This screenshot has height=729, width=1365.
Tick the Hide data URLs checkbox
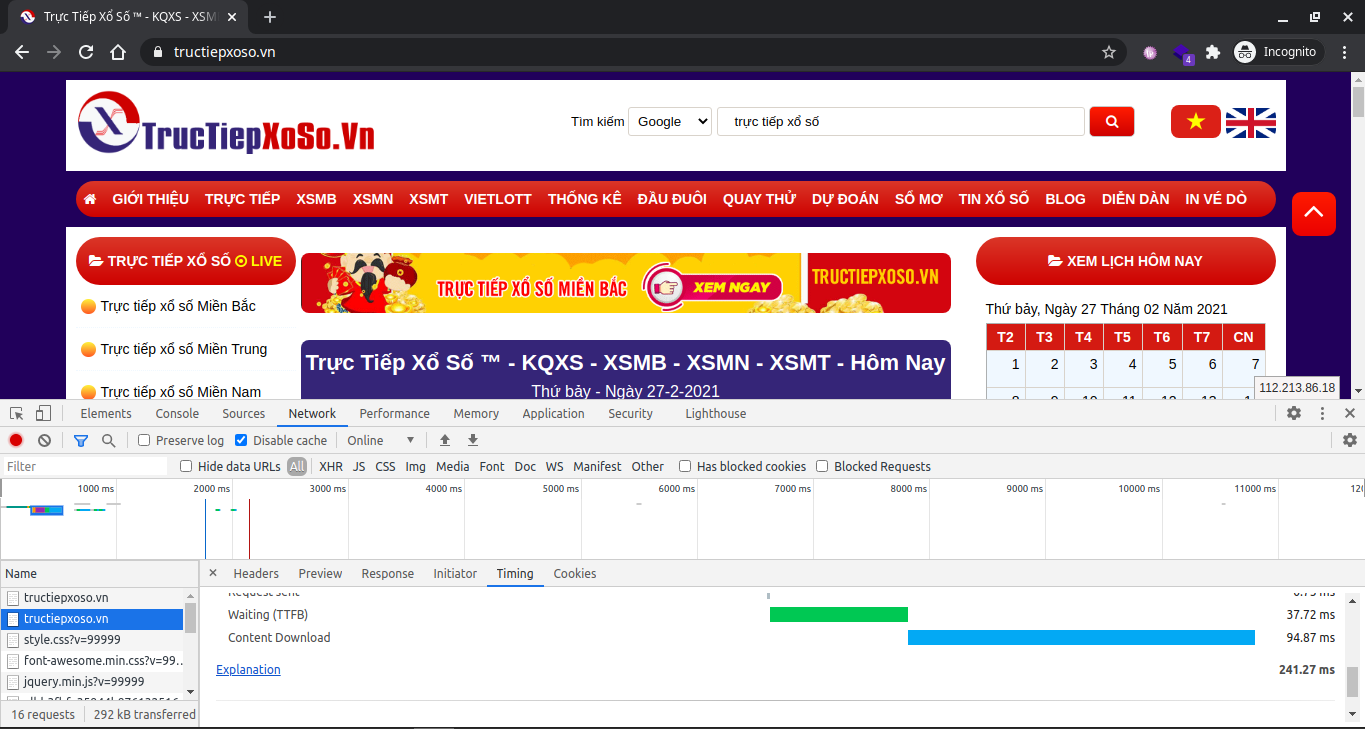click(x=186, y=466)
